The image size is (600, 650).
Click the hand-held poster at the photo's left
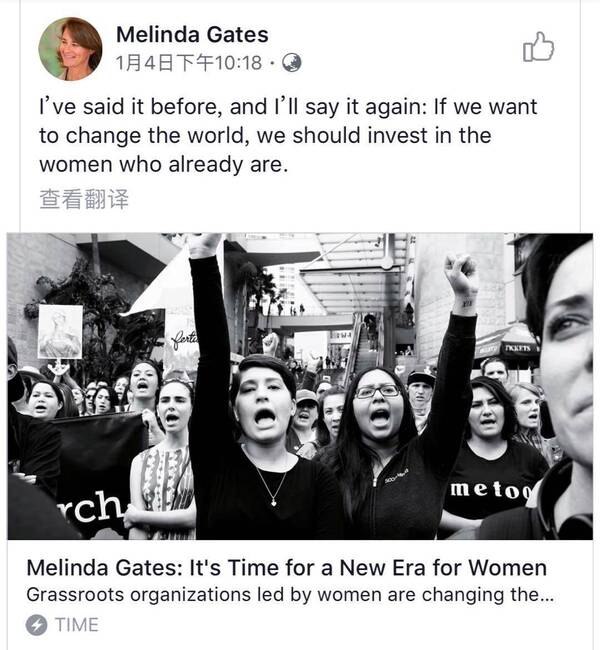tap(59, 331)
